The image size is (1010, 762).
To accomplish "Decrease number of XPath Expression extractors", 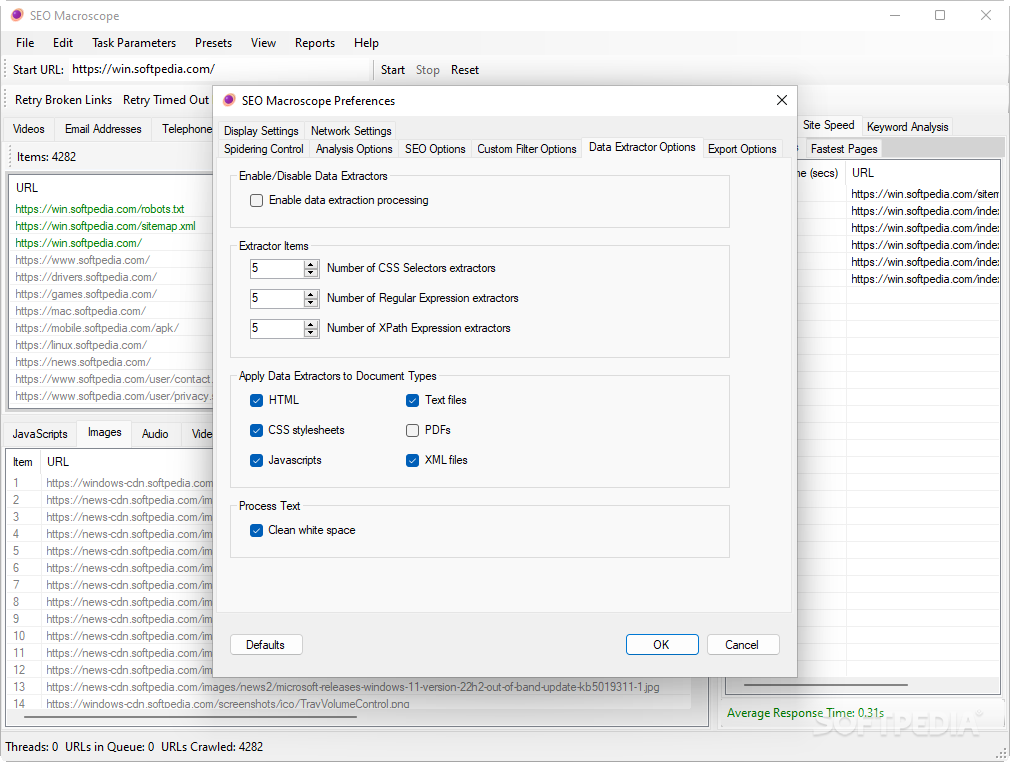I will [311, 332].
